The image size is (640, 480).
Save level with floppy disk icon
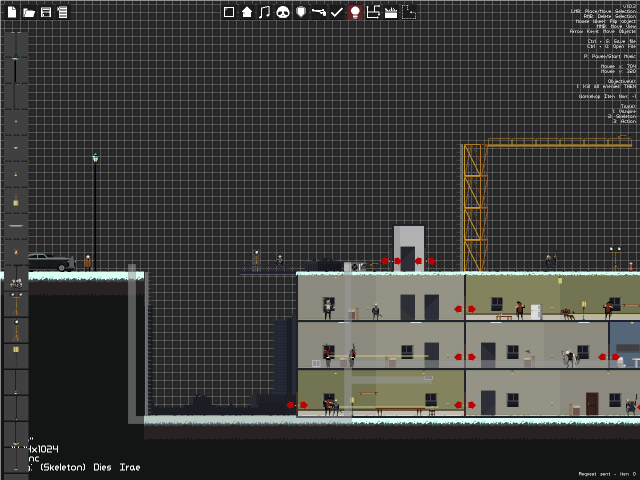tap(46, 12)
